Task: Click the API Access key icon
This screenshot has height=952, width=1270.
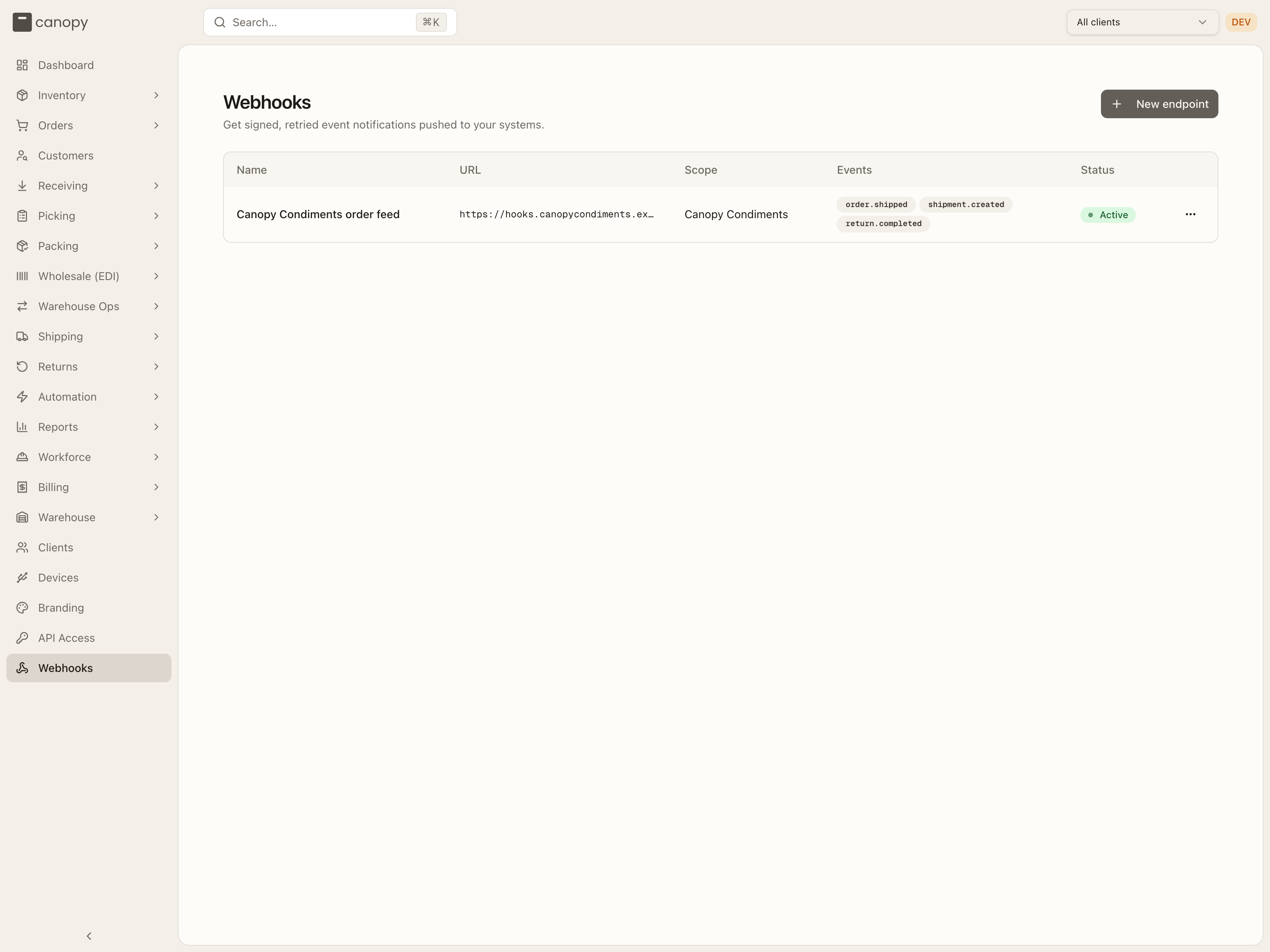Action: (22, 637)
